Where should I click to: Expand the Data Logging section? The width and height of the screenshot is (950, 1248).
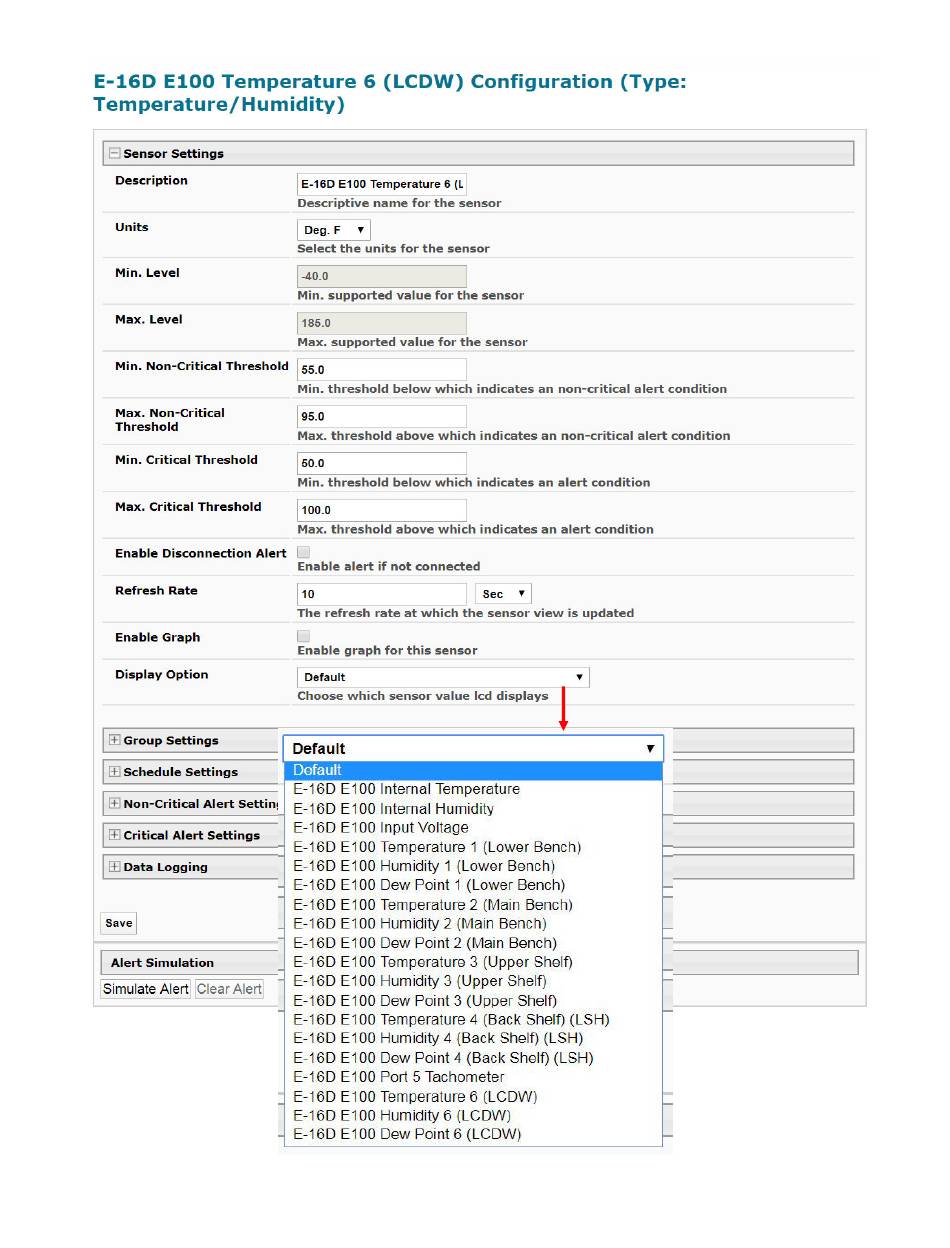tap(115, 867)
